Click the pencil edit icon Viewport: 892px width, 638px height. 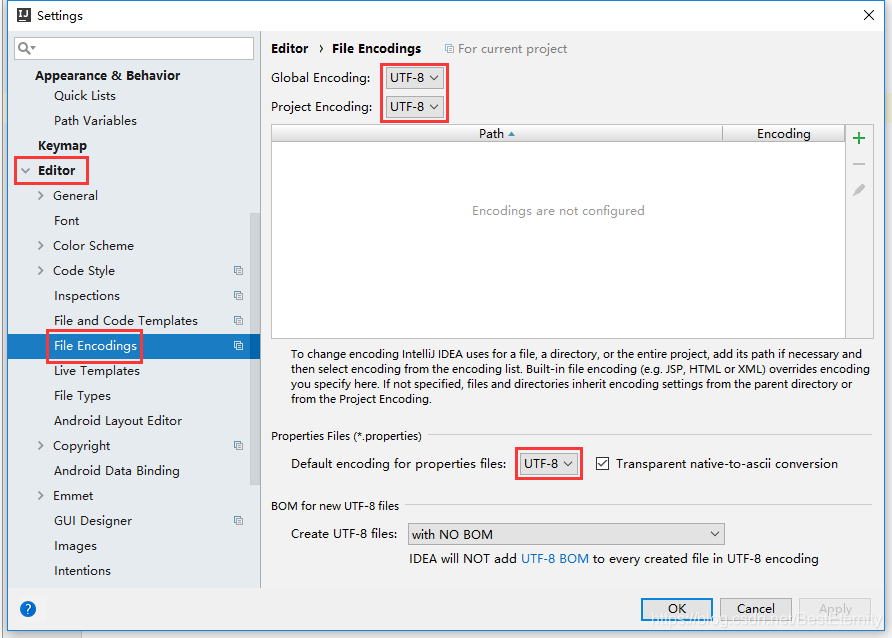click(x=859, y=190)
